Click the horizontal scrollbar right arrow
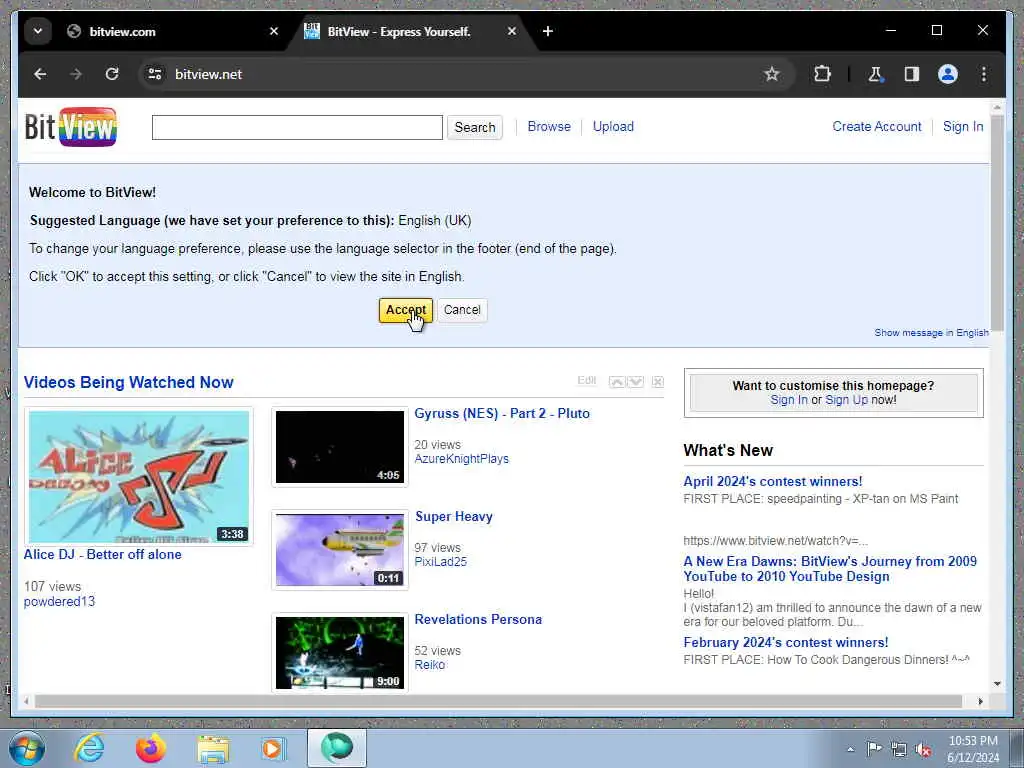 pos(980,701)
